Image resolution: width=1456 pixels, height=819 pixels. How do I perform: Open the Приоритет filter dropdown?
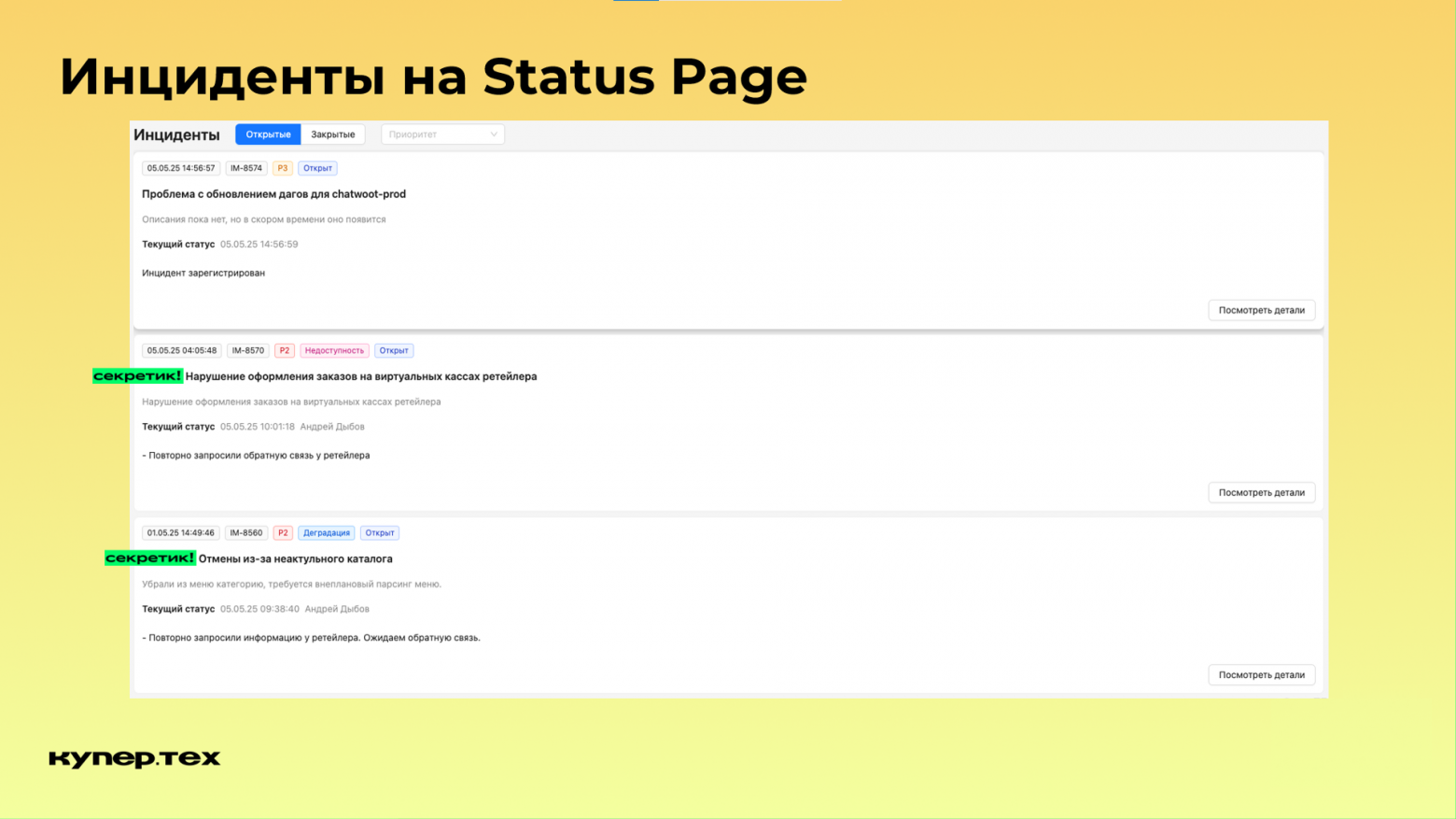pos(442,134)
